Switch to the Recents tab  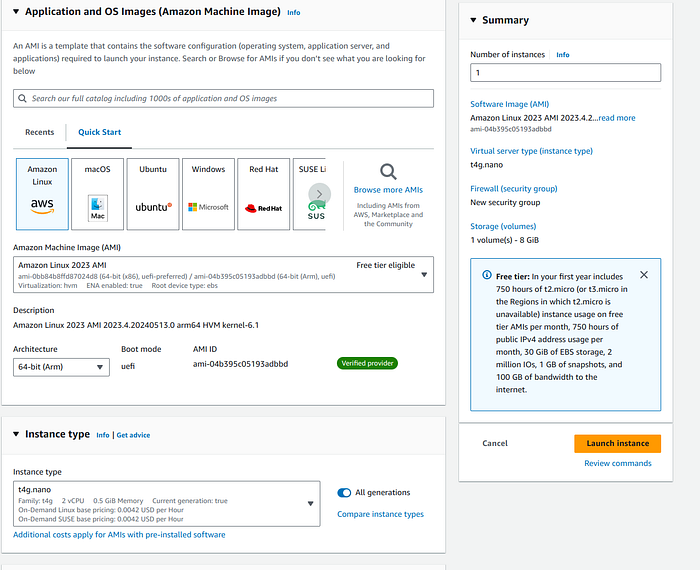(x=40, y=132)
